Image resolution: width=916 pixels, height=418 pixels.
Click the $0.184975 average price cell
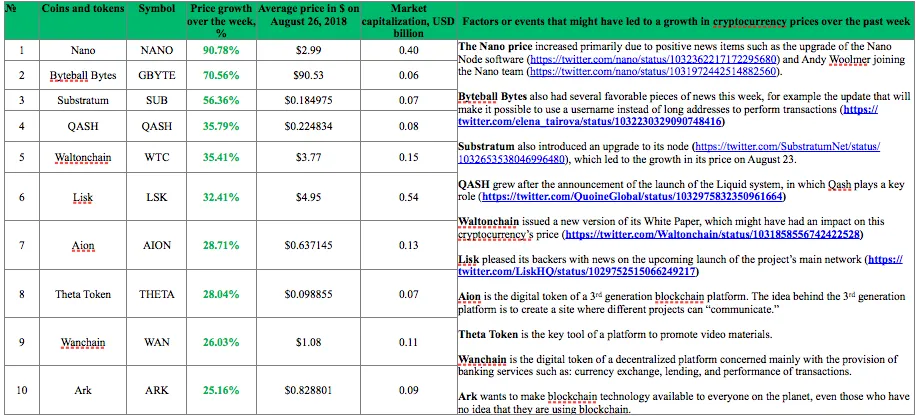(x=308, y=100)
